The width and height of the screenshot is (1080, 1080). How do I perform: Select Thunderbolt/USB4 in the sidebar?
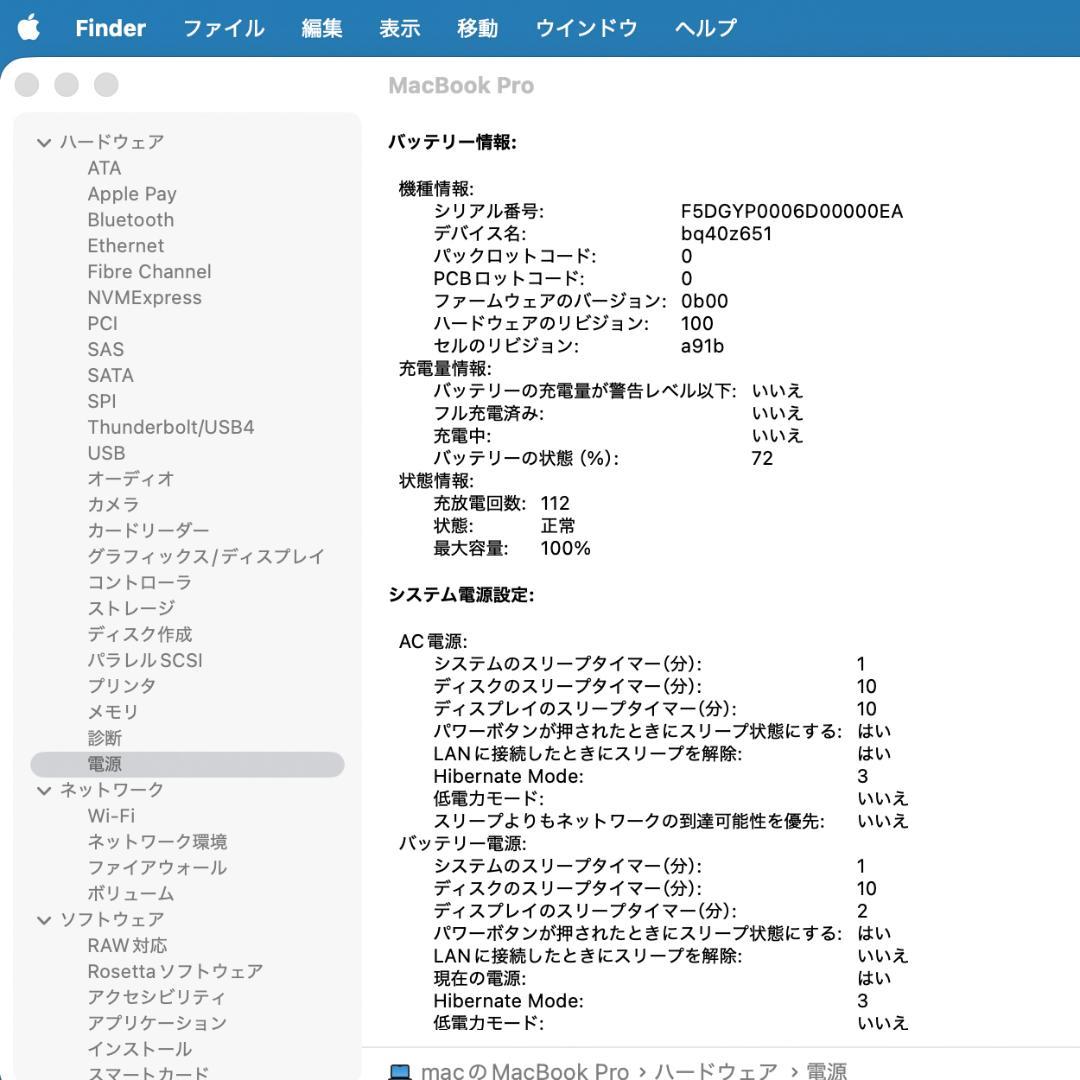[x=171, y=427]
